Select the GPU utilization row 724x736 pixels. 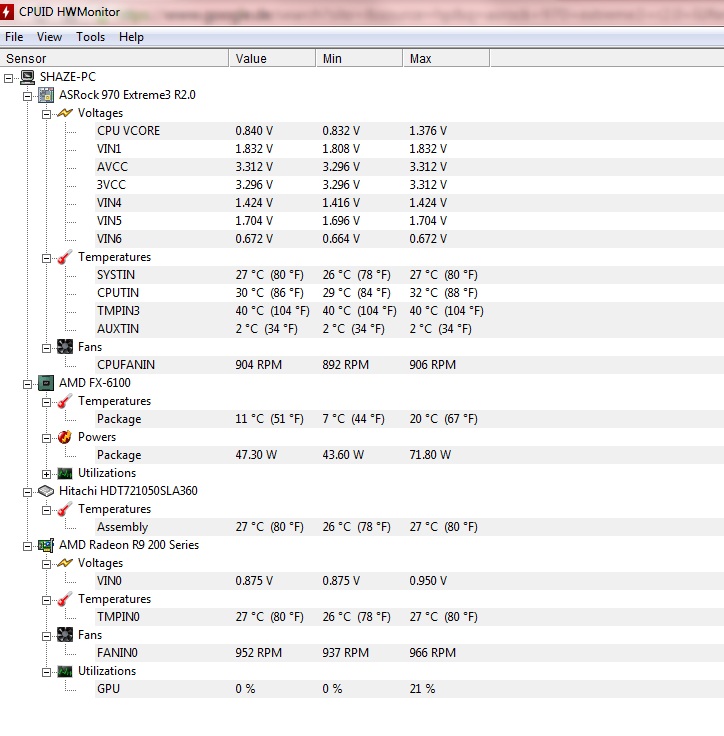(409, 689)
